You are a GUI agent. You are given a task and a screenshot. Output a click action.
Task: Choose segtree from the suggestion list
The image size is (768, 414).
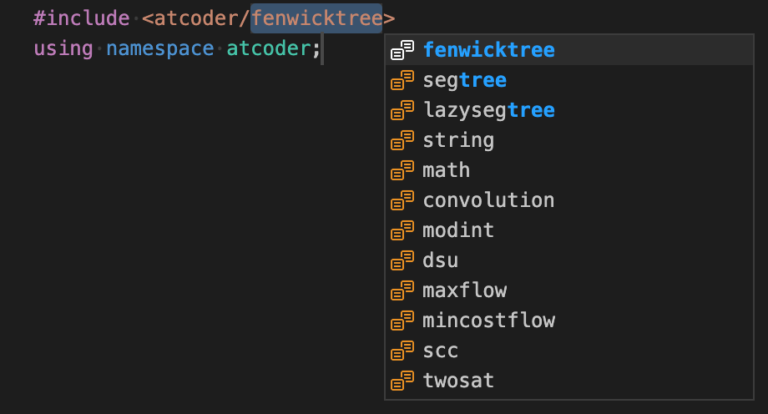pos(569,80)
